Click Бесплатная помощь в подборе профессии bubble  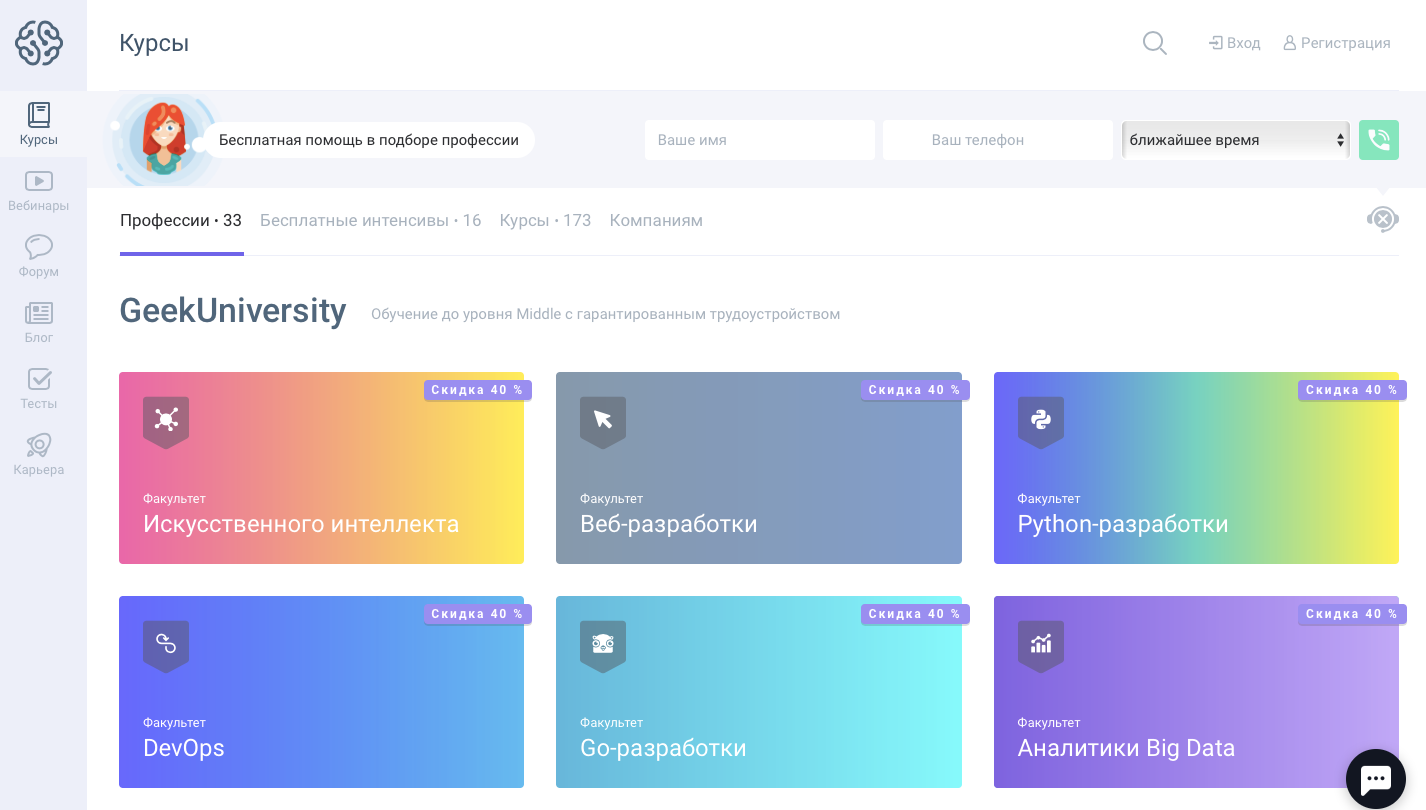(369, 140)
